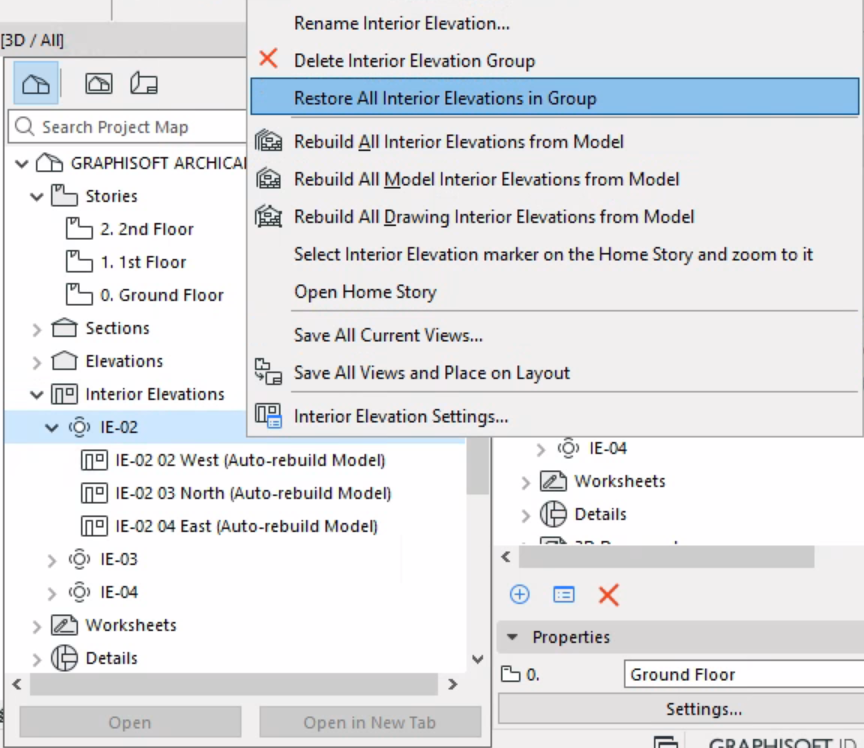Select the Project Map icon
Screen dimensions: 864x748
pos(35,84)
